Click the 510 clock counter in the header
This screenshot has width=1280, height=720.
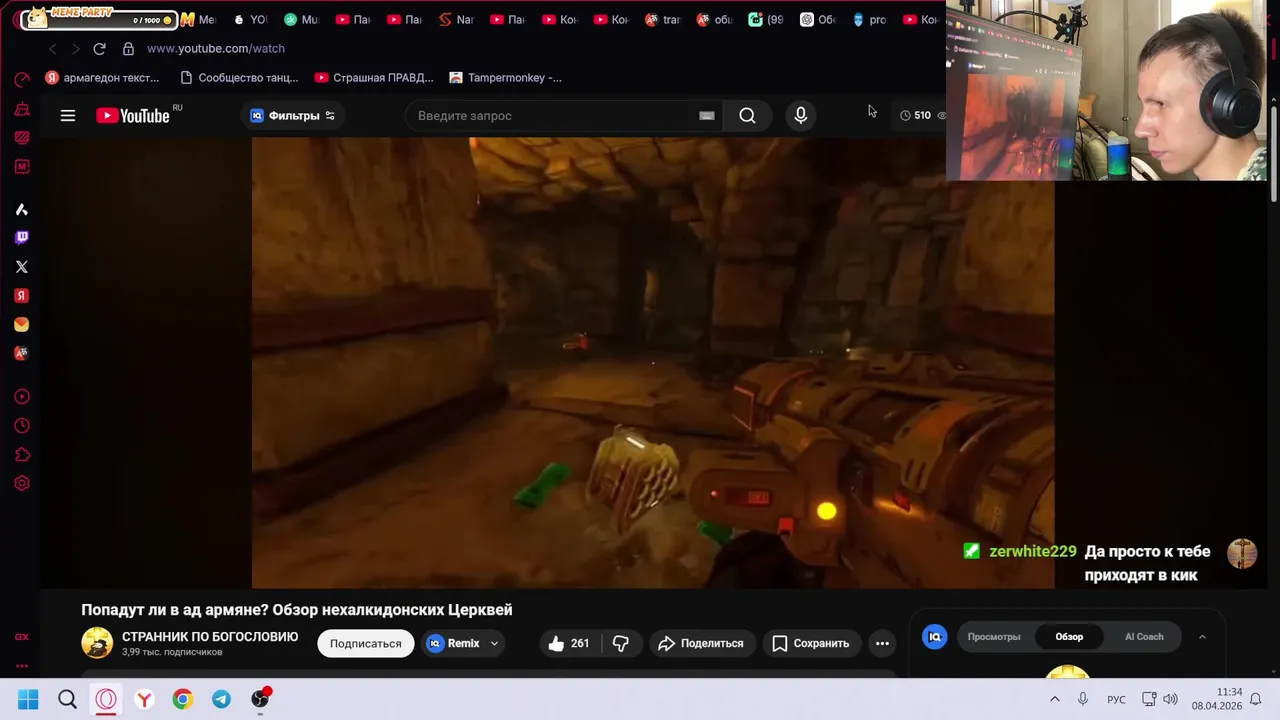pos(916,116)
